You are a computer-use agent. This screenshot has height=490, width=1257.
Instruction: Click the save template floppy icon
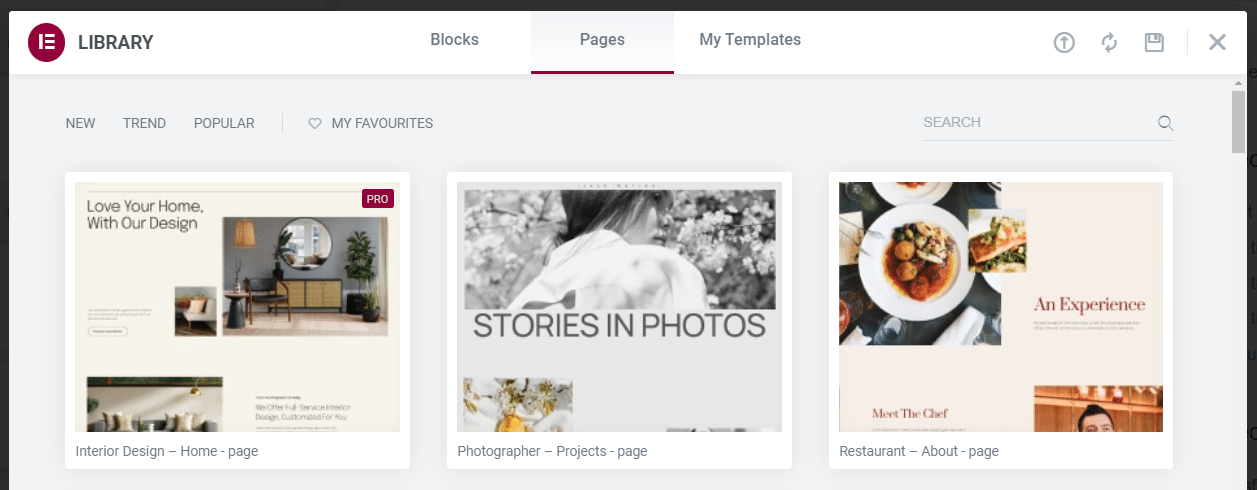pyautogui.click(x=1154, y=42)
